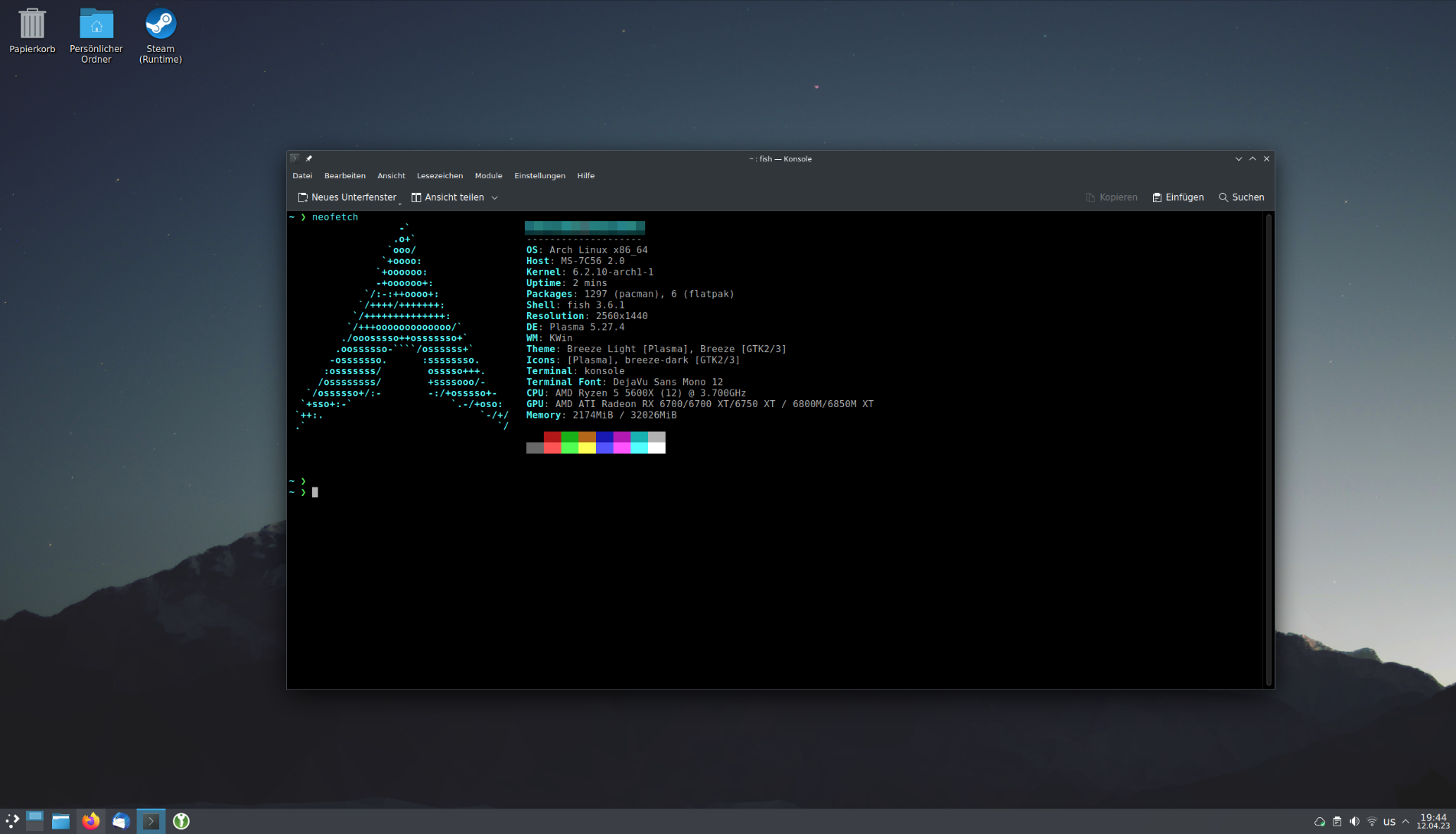
Task: Click the Konsole vertical scrollbar
Action: pos(1269,450)
